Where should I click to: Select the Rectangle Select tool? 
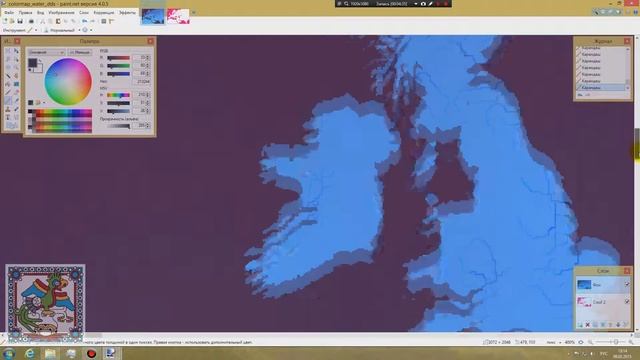point(8,51)
